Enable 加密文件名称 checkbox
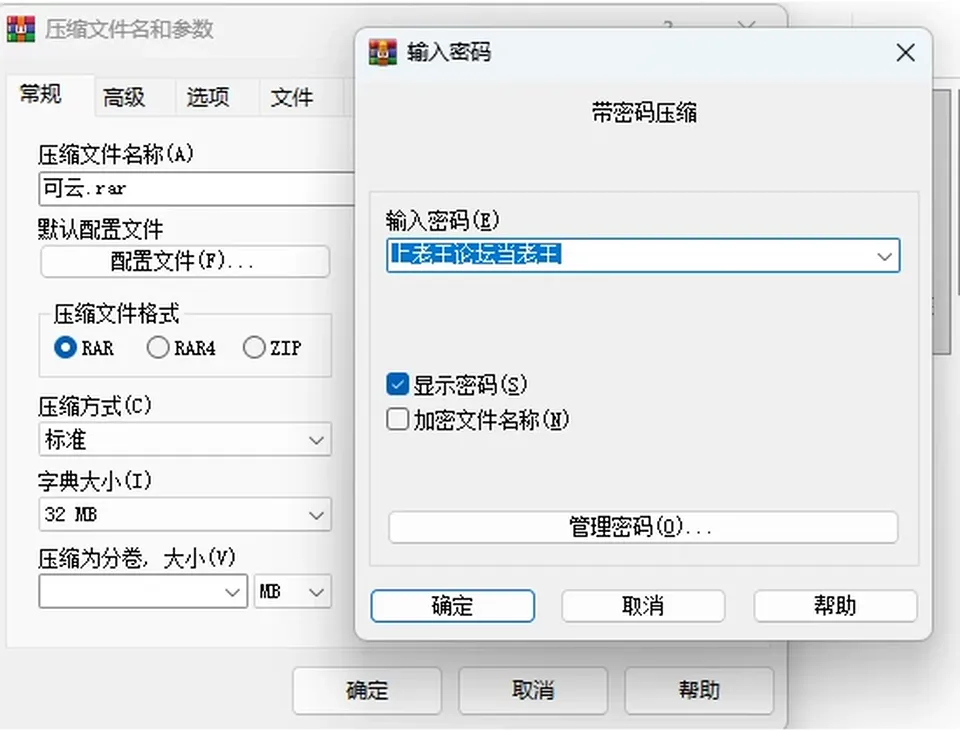 pyautogui.click(x=397, y=420)
